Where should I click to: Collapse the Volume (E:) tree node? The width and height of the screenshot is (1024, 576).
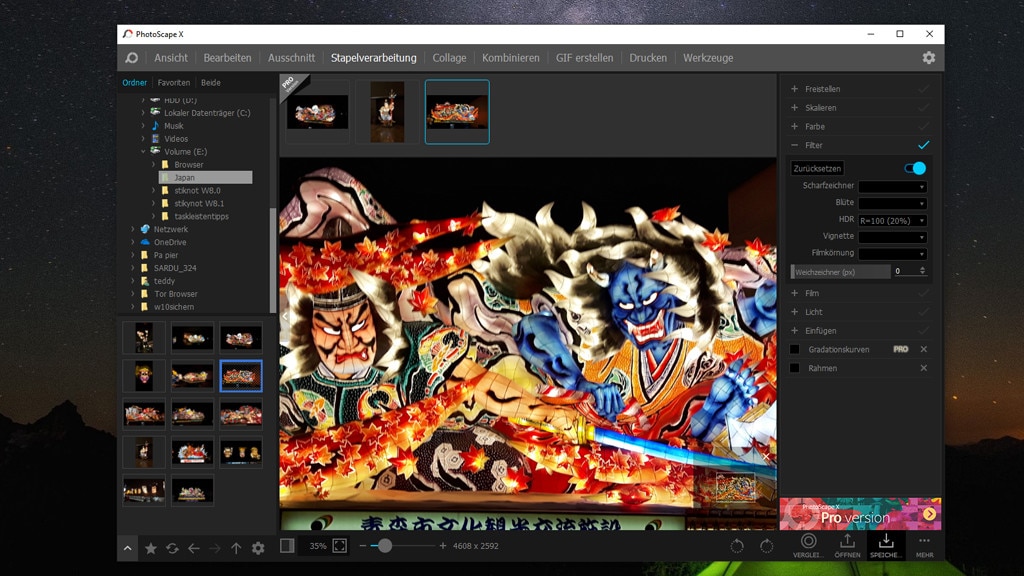[x=143, y=152]
